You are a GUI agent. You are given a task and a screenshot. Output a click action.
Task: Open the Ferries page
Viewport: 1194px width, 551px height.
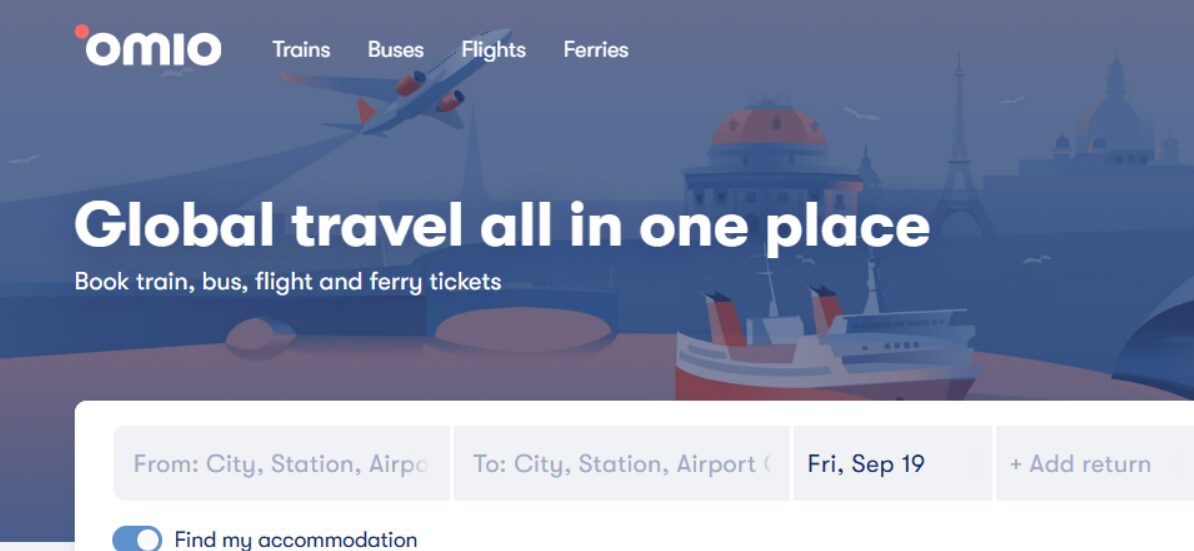[596, 49]
